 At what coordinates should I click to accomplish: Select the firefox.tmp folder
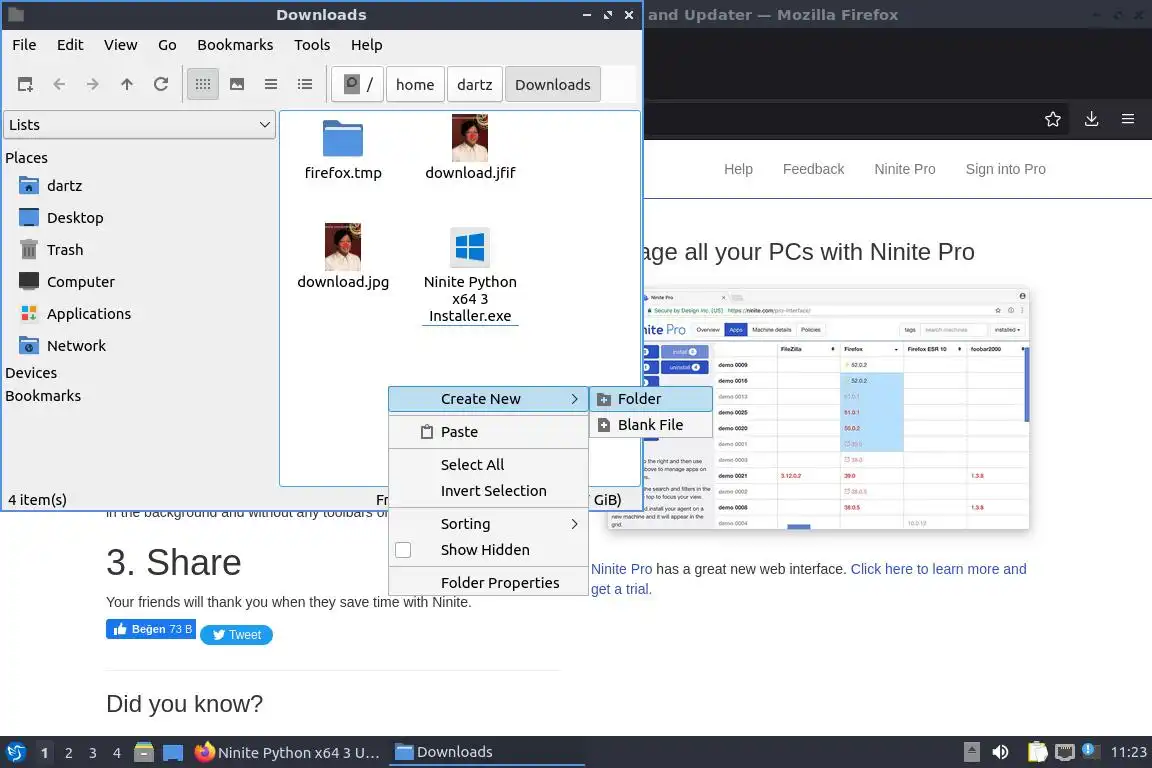pos(343,150)
